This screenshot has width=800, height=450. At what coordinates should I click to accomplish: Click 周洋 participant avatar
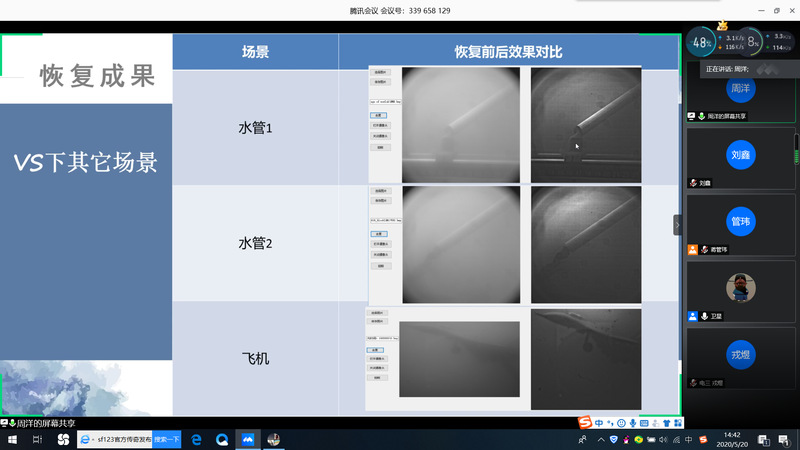740,88
